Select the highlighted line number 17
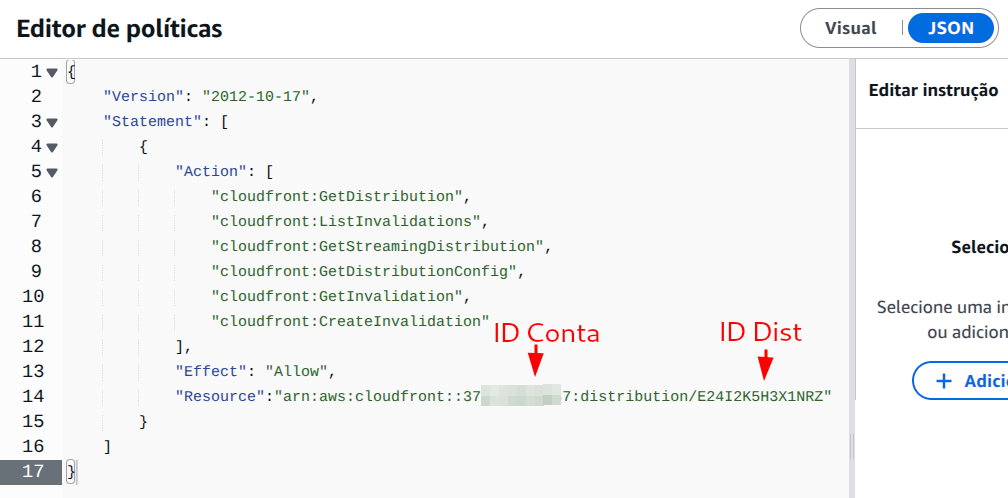 point(32,471)
